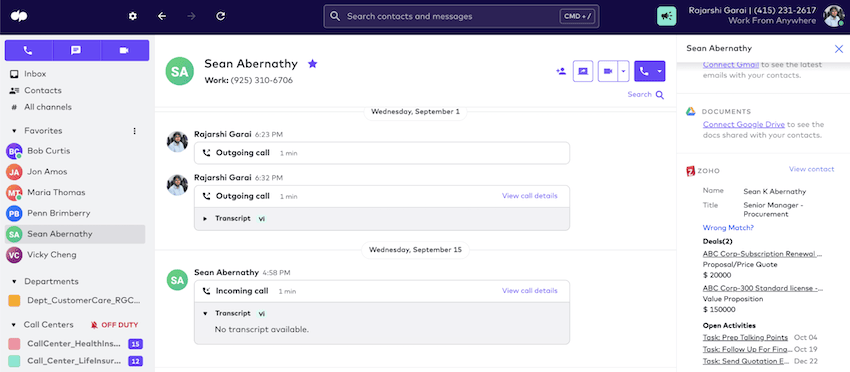View call details for incoming call
The height and width of the screenshot is (372, 850).
point(530,291)
